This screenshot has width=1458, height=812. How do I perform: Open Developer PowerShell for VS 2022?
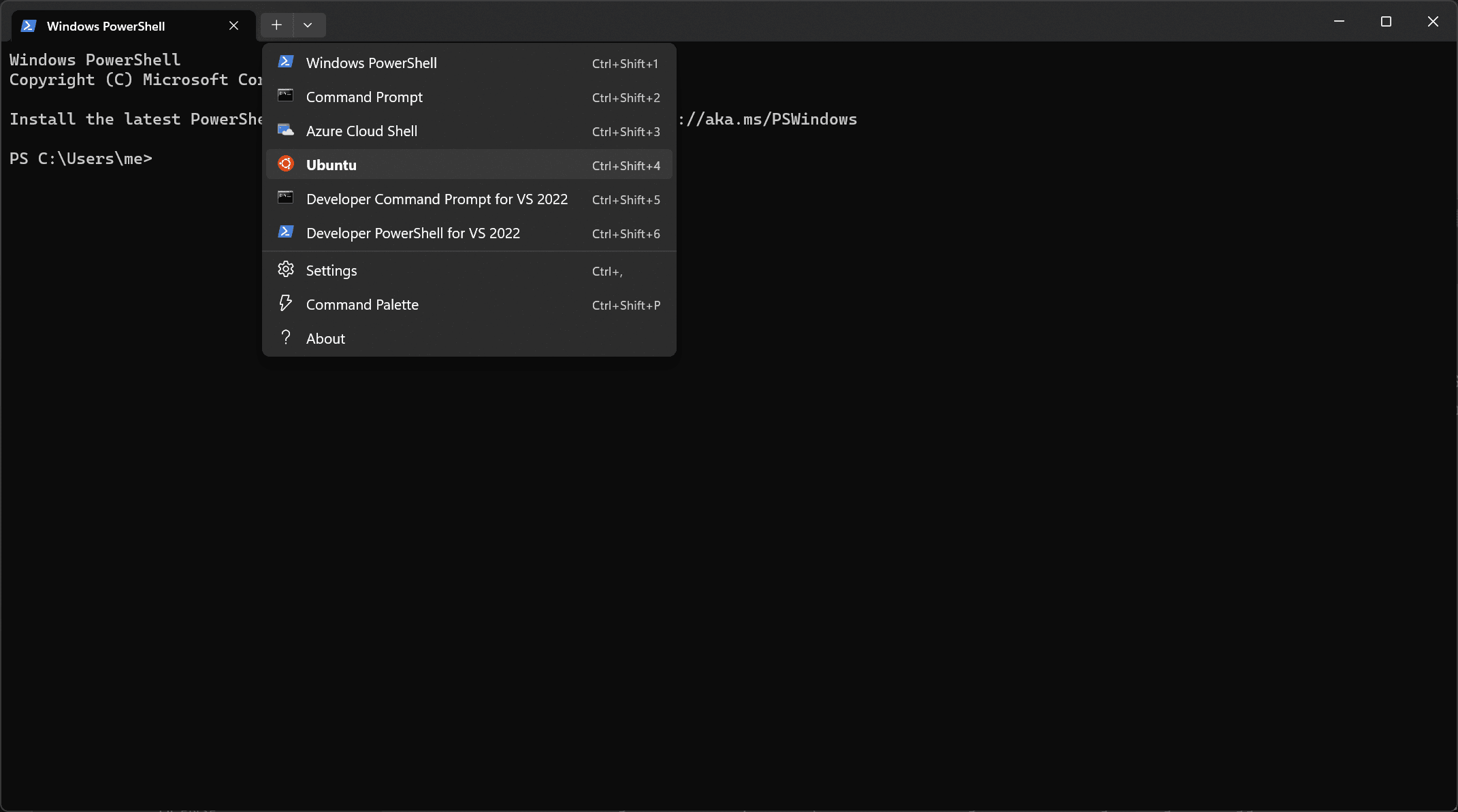click(469, 233)
